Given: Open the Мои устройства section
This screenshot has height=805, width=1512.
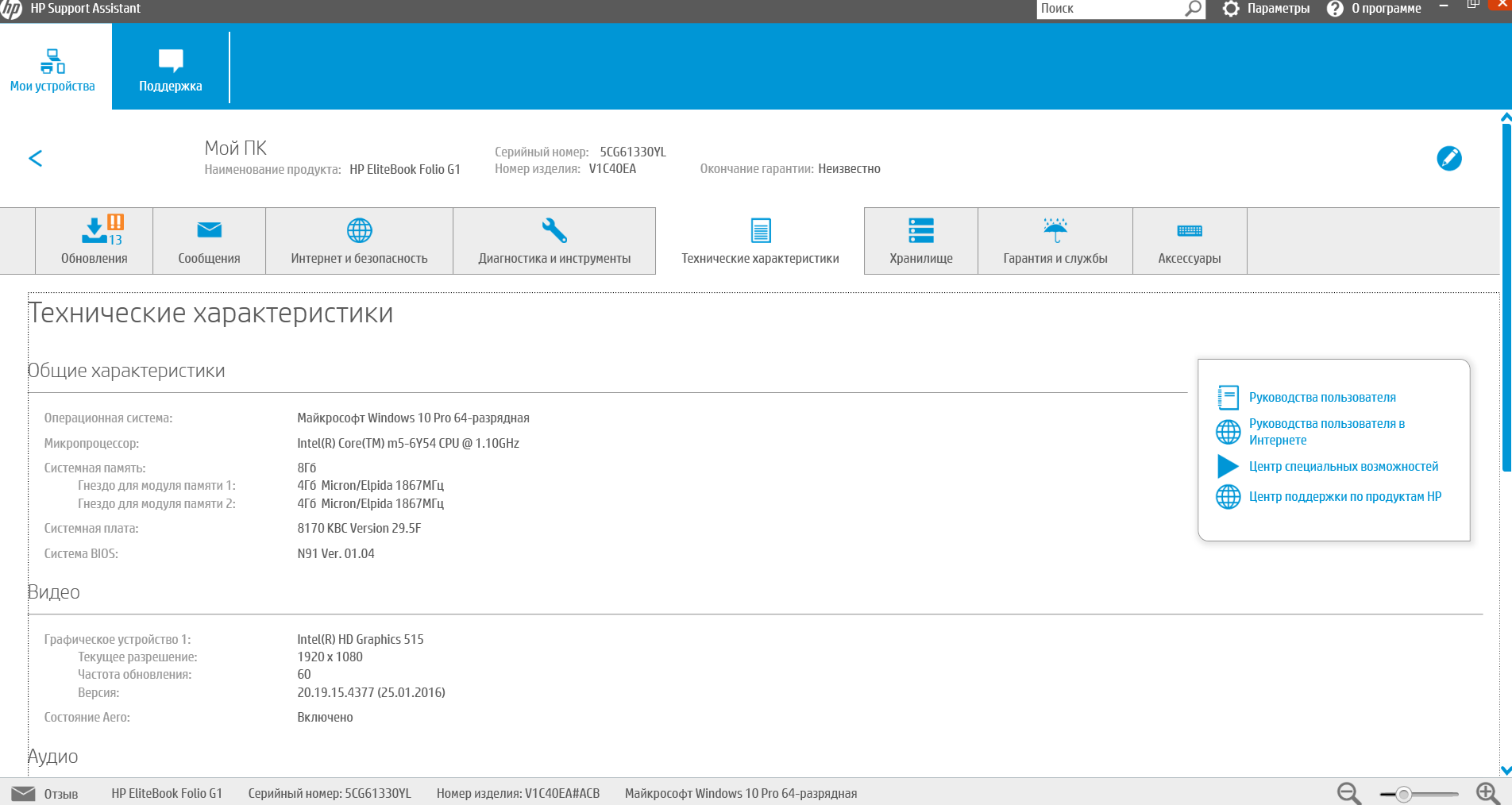Looking at the screenshot, I should coord(52,67).
